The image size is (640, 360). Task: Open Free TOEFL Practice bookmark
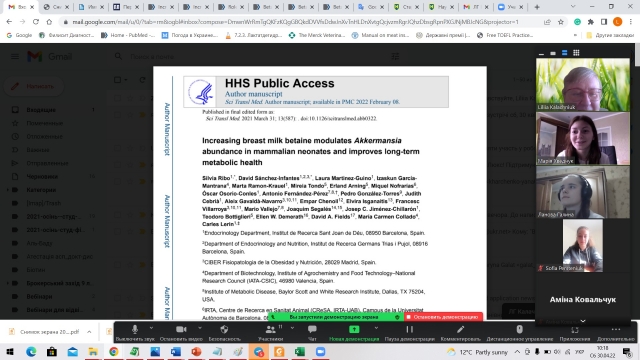pos(505,35)
